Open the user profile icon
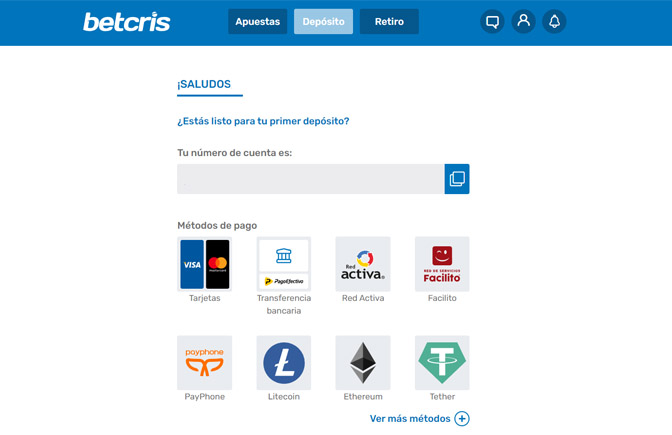The image size is (672, 435). click(x=523, y=21)
